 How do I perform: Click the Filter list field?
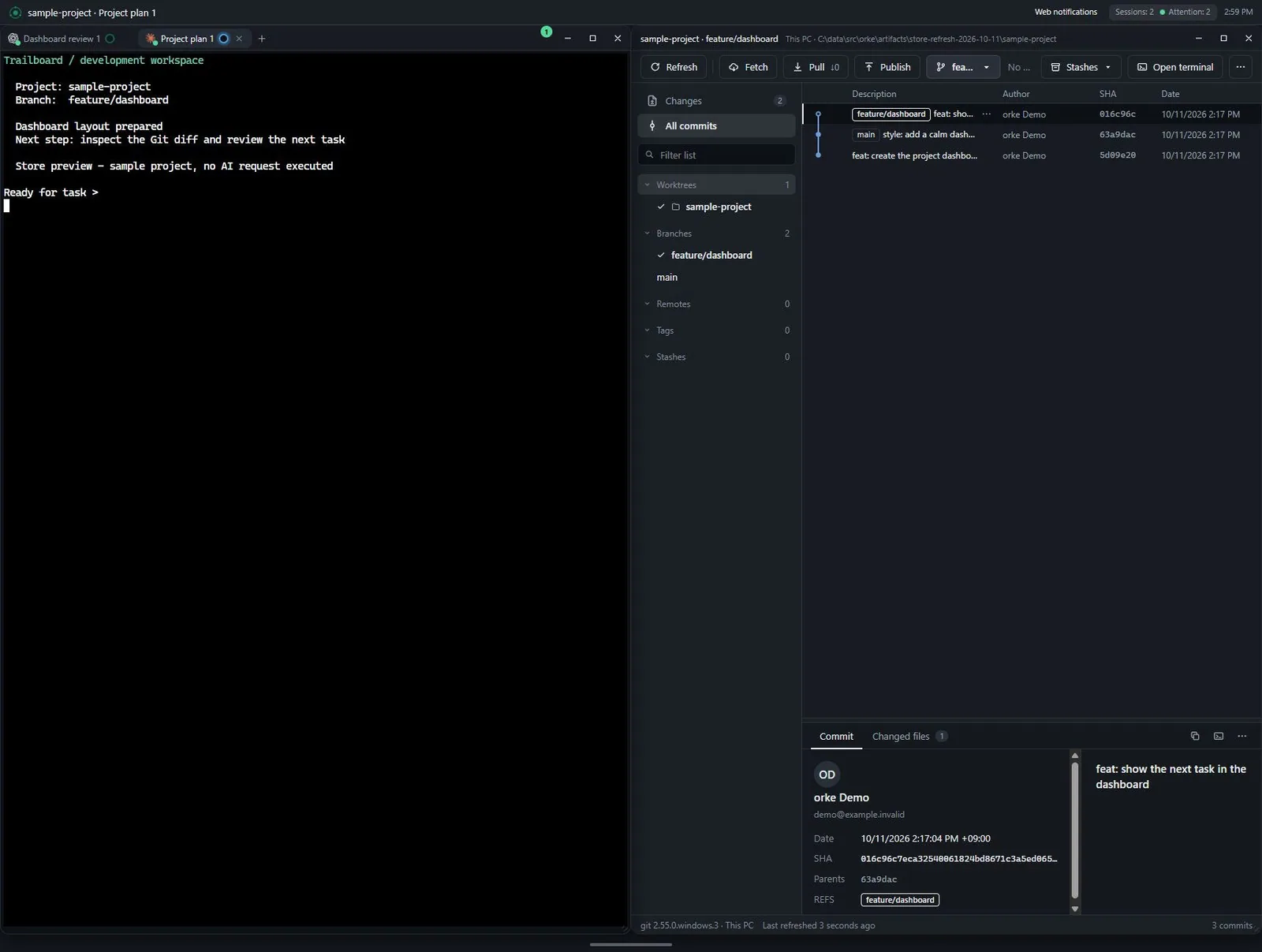[x=716, y=155]
